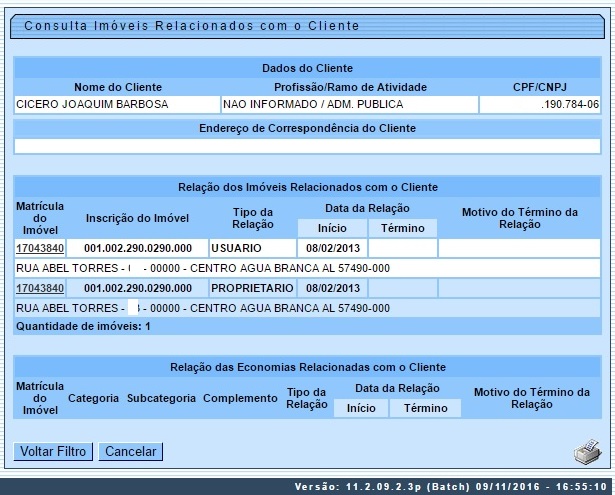Image resolution: width=615 pixels, height=495 pixels.
Task: Click the Voltar Filtro button
Action: pos(53,451)
